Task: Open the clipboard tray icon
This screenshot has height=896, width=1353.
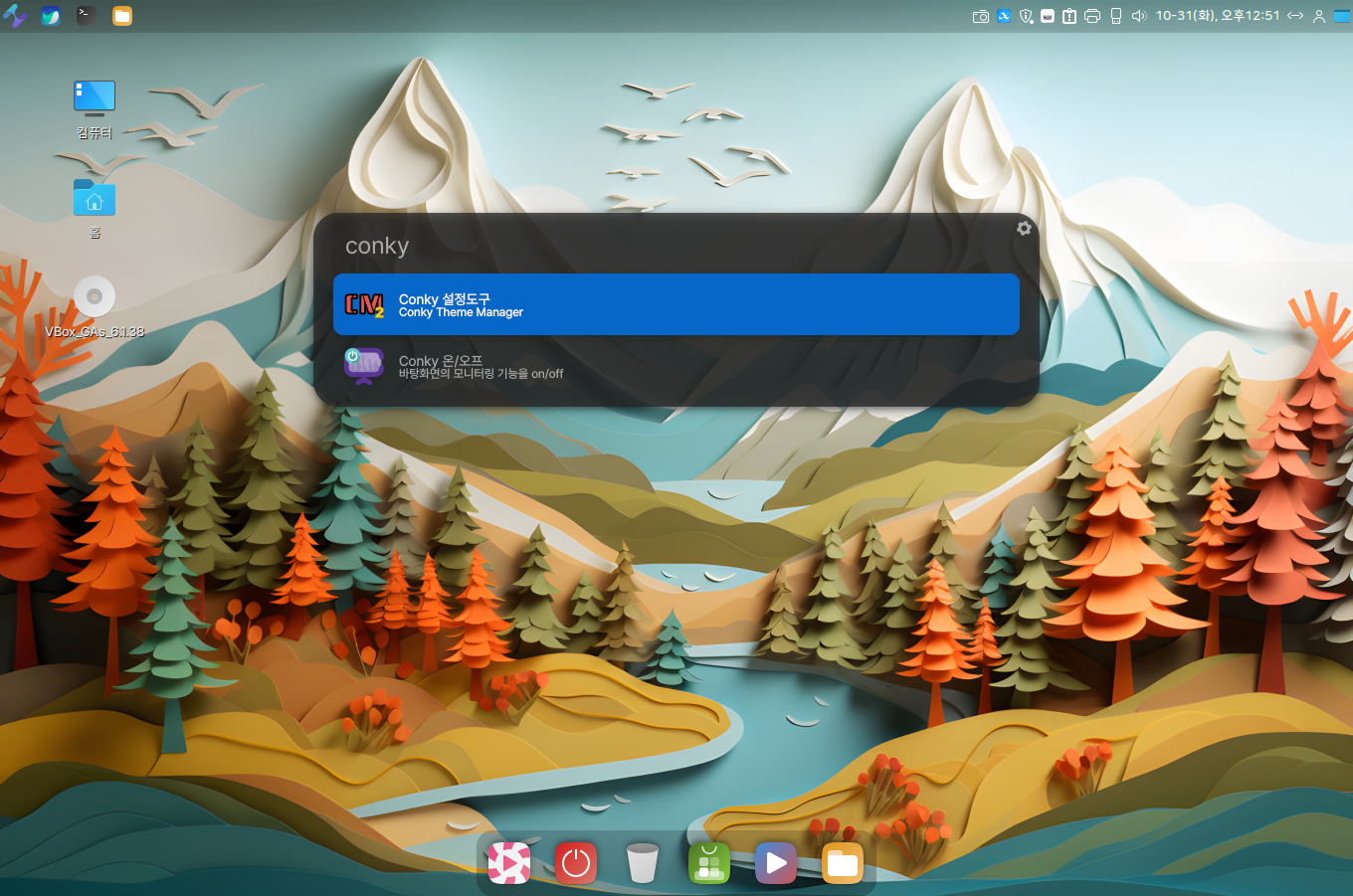Action: point(1069,16)
